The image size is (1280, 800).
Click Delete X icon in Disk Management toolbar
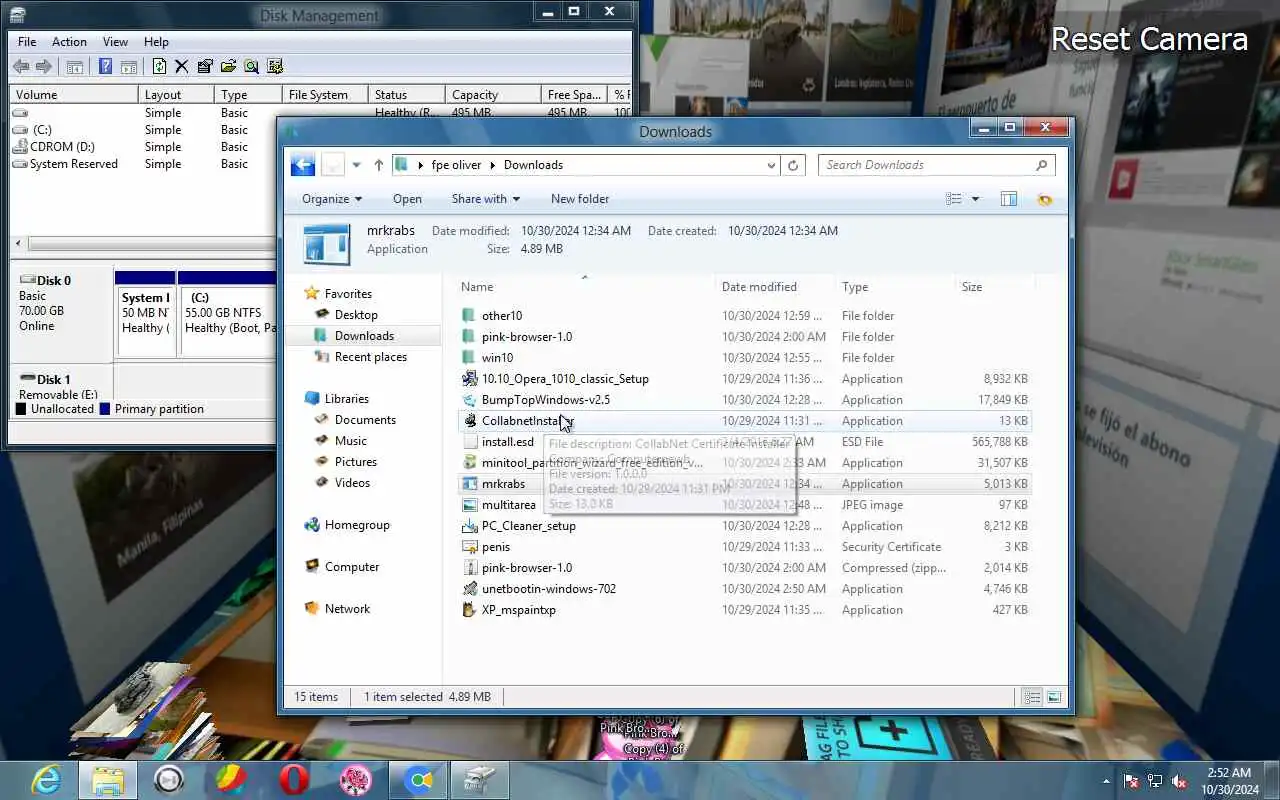pyautogui.click(x=182, y=67)
